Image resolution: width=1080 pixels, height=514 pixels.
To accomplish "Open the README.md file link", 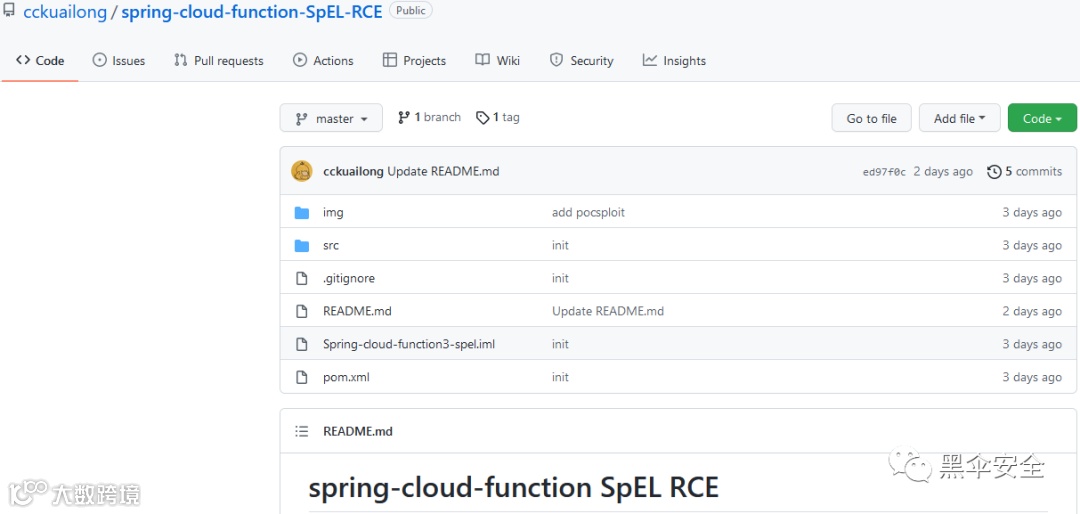I will tap(357, 312).
